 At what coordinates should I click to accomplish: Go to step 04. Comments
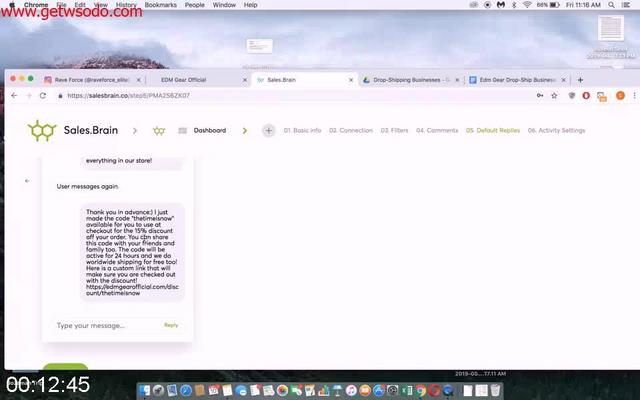(x=437, y=131)
